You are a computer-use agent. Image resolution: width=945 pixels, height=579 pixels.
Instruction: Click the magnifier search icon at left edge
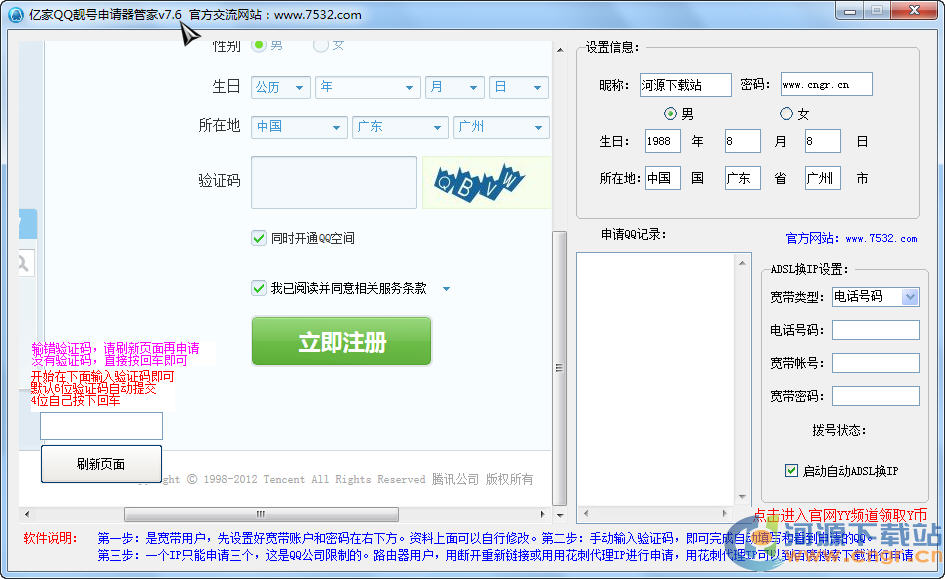point(24,264)
